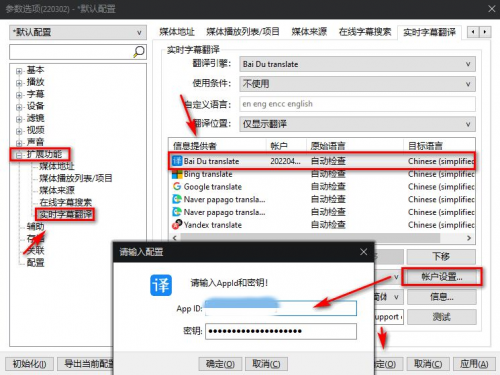Expand the 设备 tree node

pyautogui.click(x=19, y=107)
